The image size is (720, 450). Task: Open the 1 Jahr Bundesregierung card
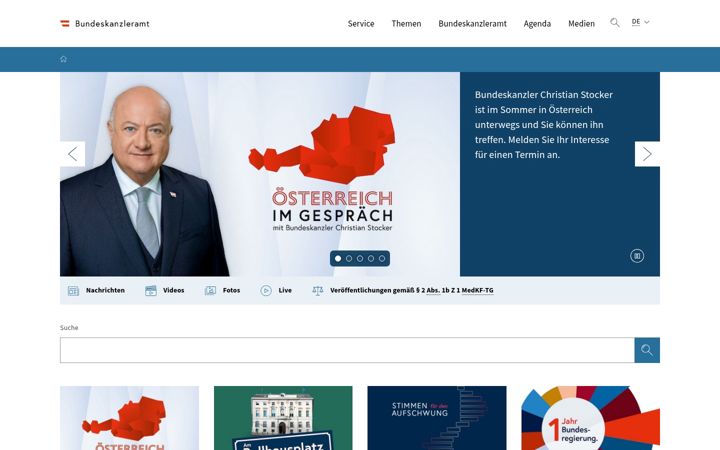(591, 418)
